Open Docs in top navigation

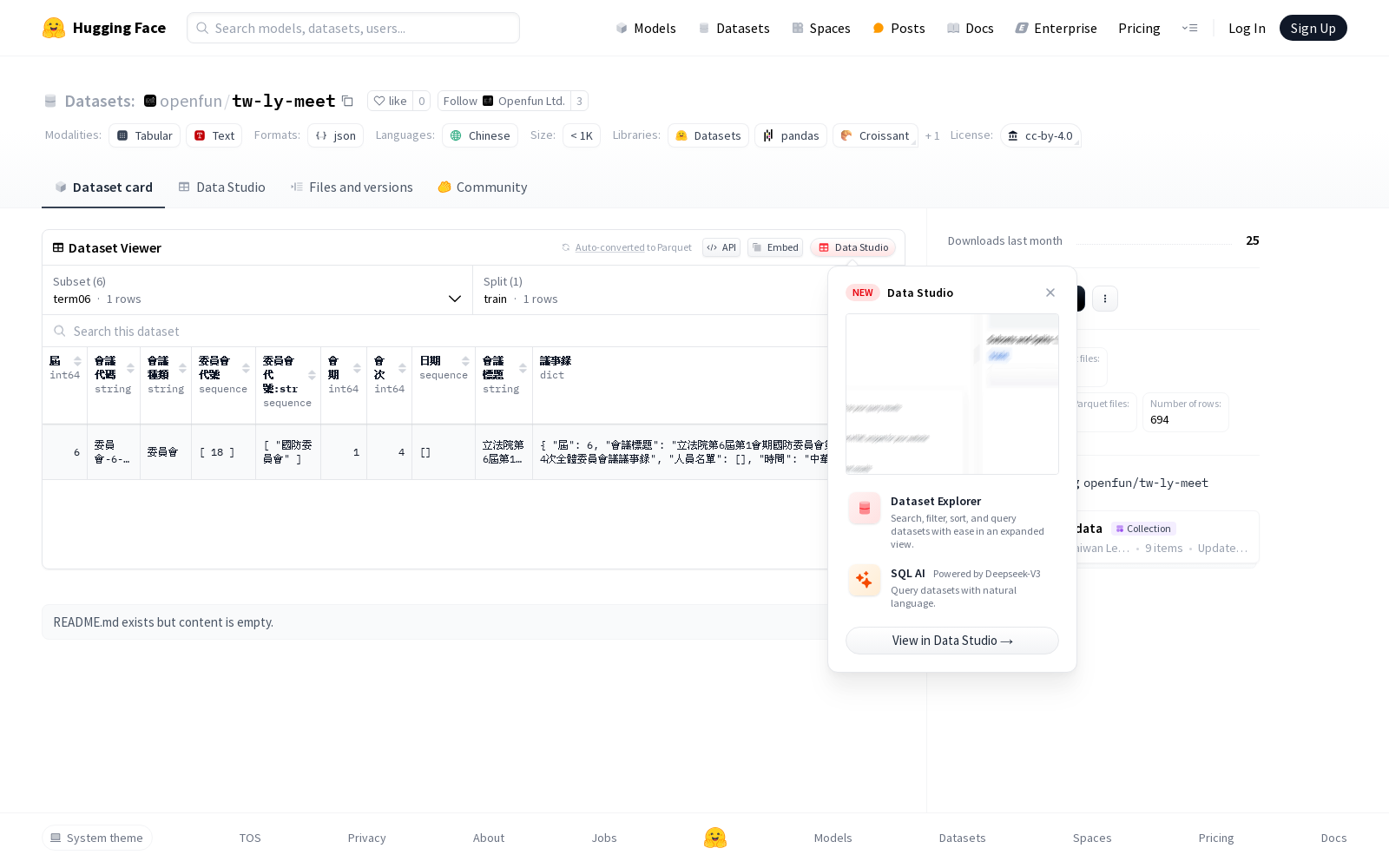click(970, 28)
